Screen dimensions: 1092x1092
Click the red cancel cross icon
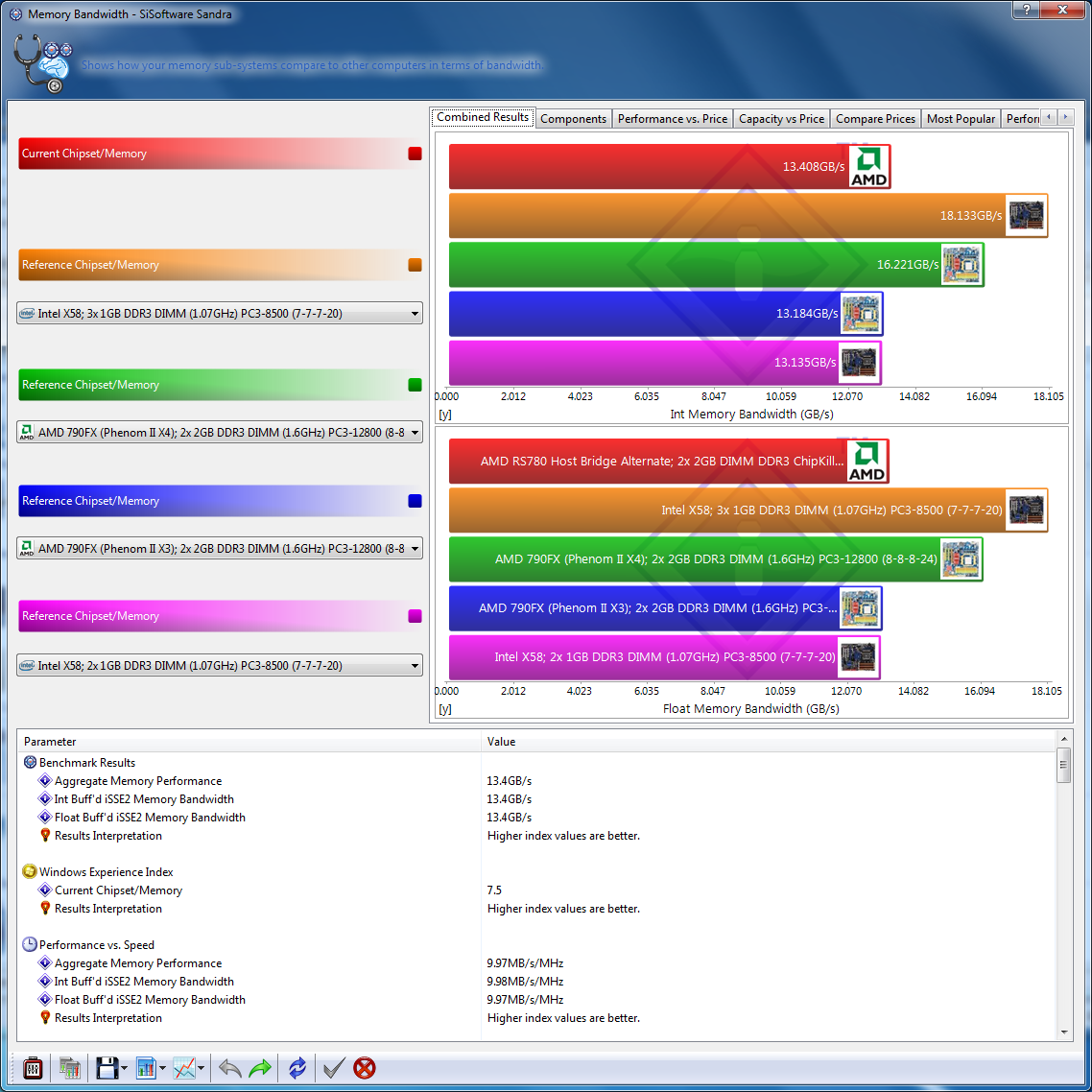(x=365, y=1068)
